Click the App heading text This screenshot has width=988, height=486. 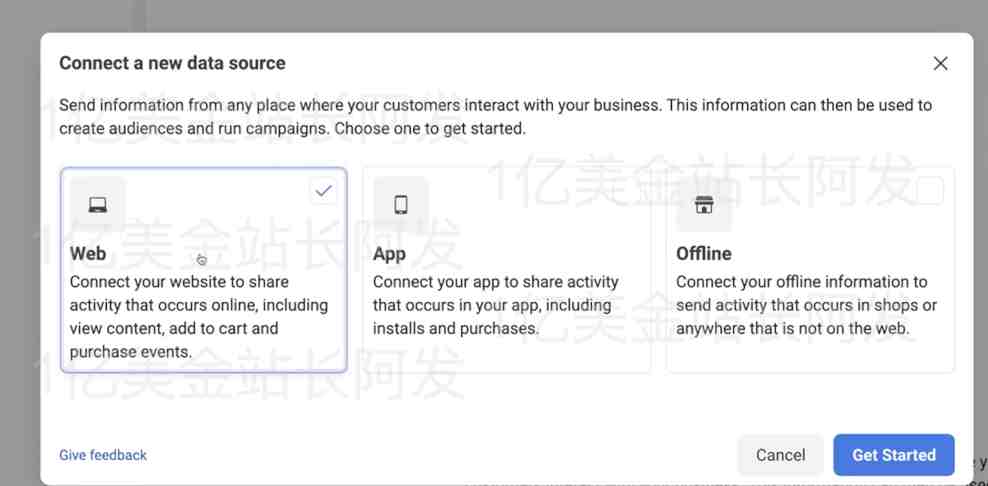389,253
